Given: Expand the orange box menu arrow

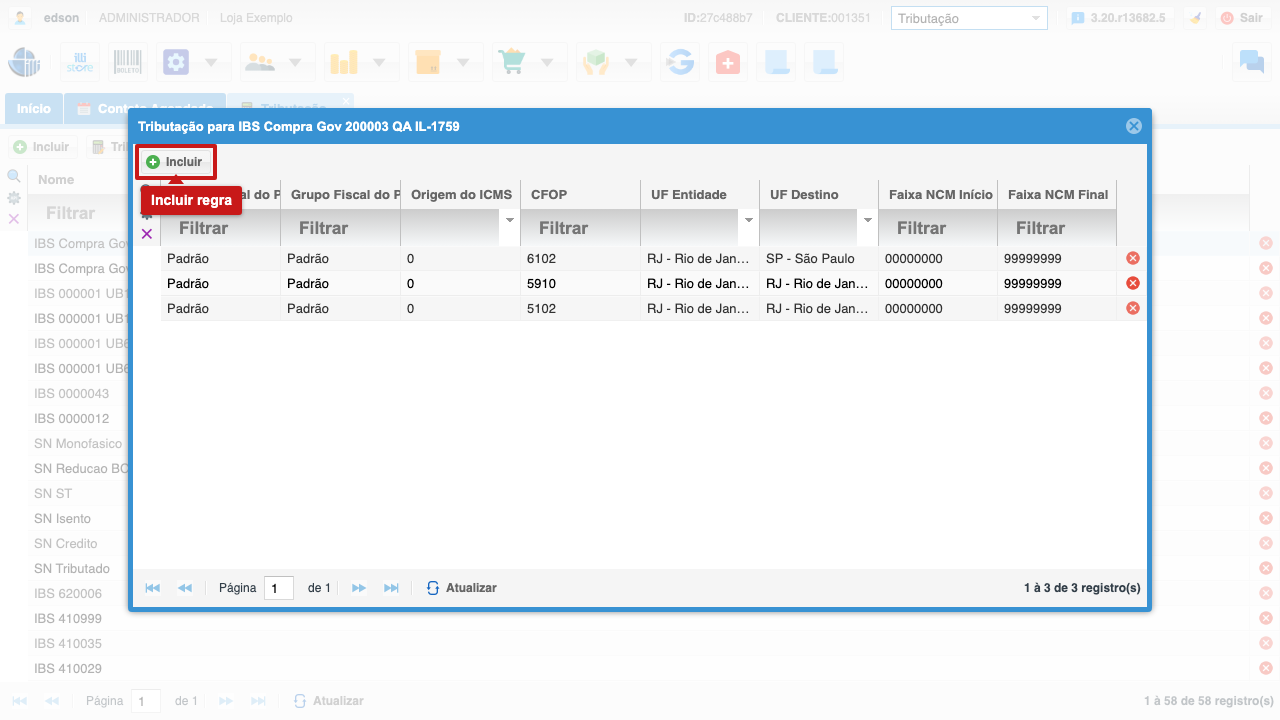Looking at the screenshot, I should (463, 62).
